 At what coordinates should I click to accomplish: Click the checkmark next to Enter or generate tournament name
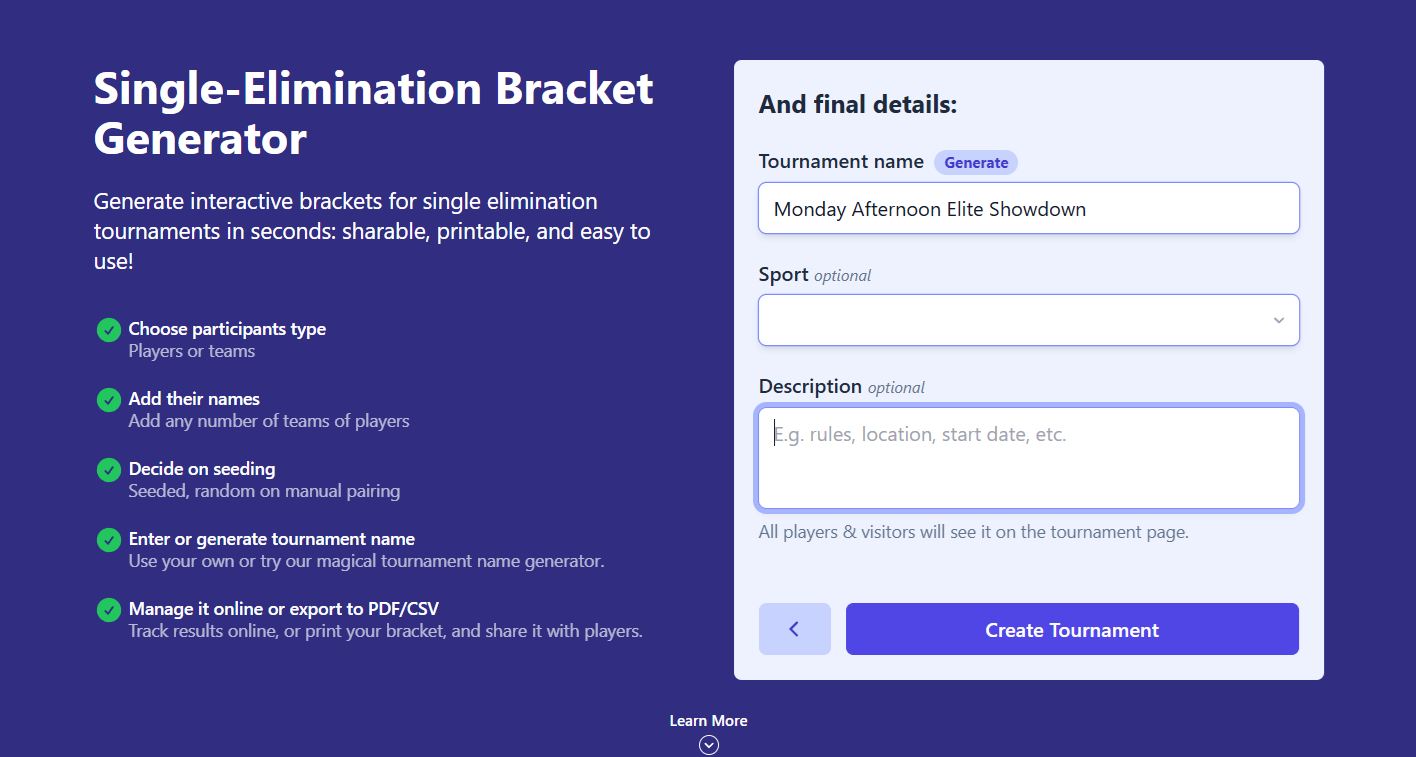[x=109, y=539]
